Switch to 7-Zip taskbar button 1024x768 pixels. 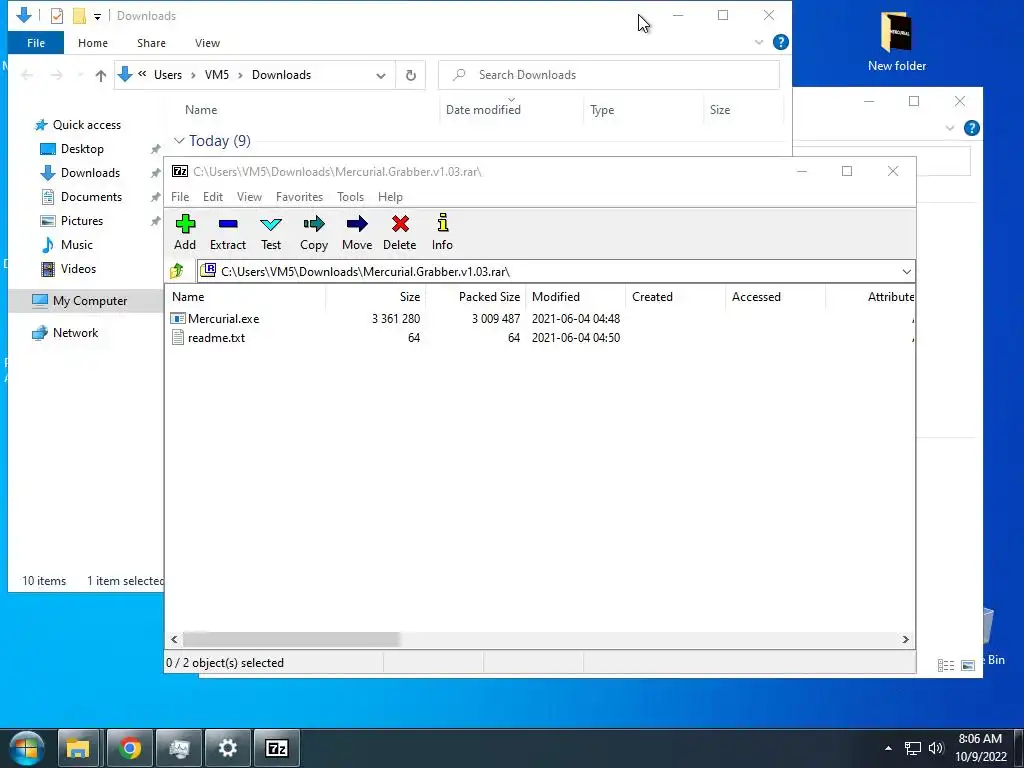276,748
